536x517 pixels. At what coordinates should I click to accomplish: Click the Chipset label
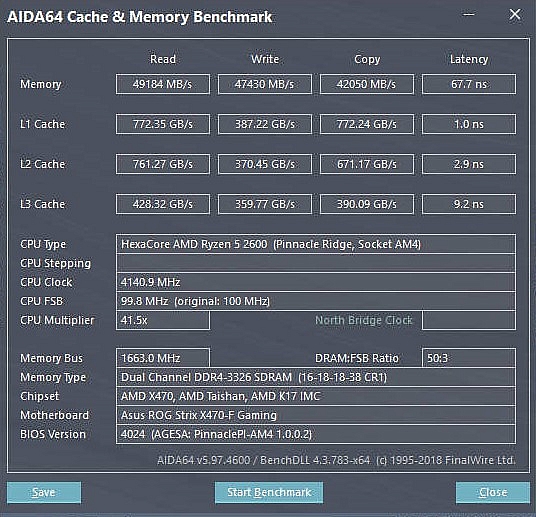[x=39, y=396]
